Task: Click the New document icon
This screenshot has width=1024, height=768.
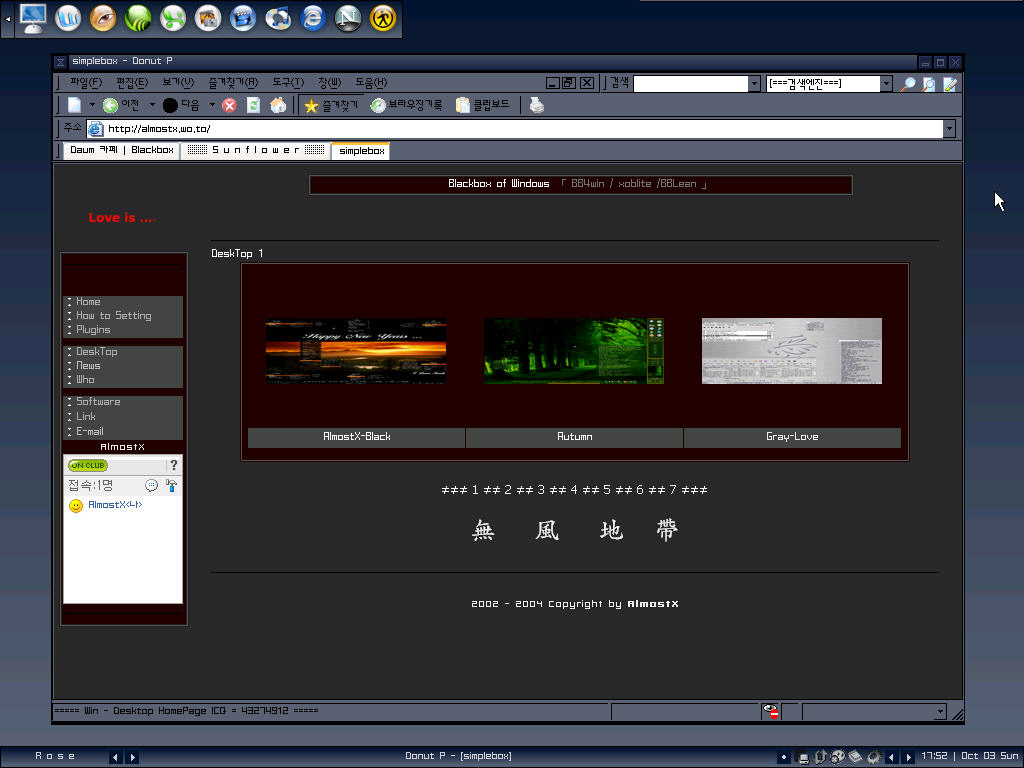Action: tap(74, 105)
